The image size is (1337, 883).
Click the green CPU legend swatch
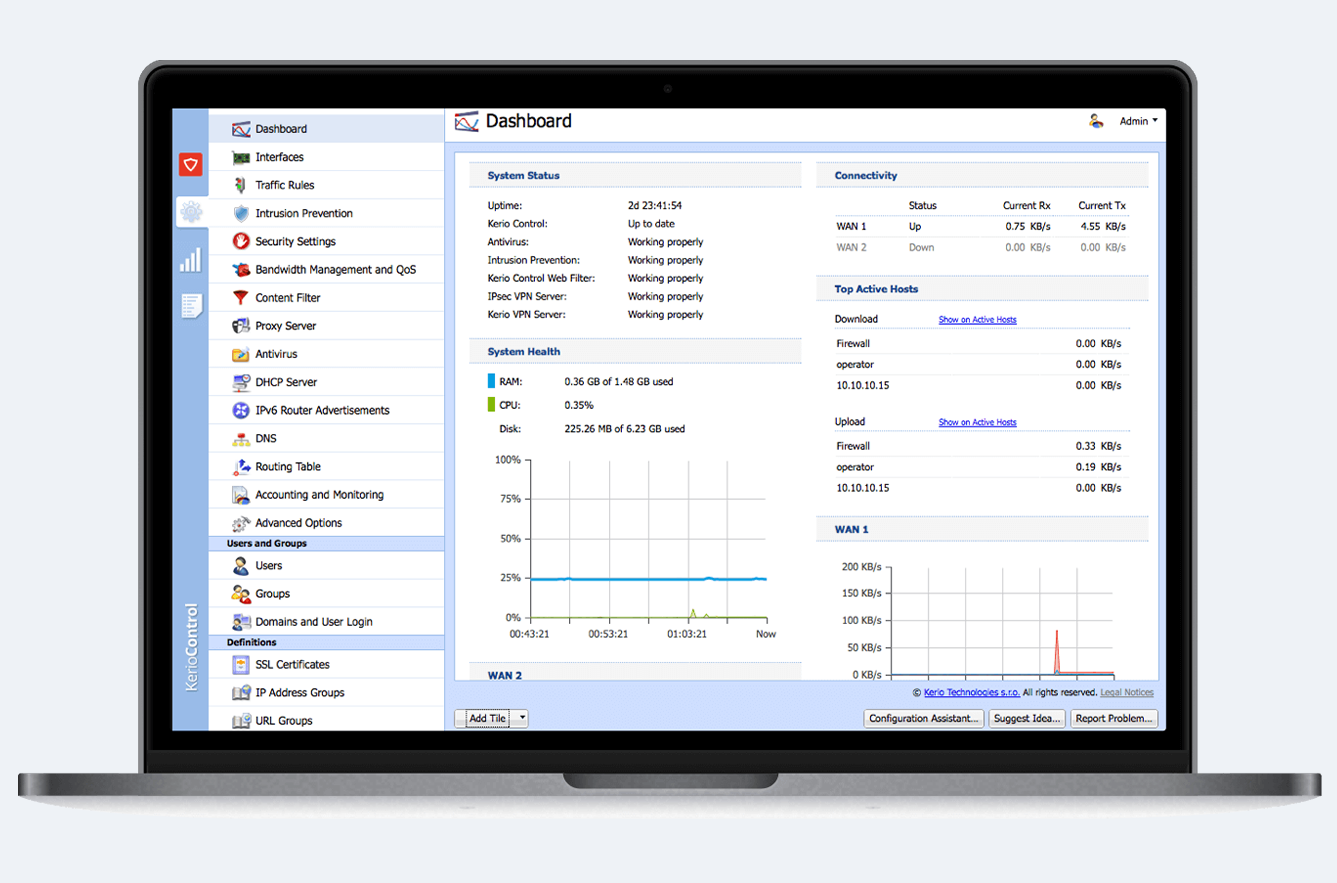tap(491, 405)
